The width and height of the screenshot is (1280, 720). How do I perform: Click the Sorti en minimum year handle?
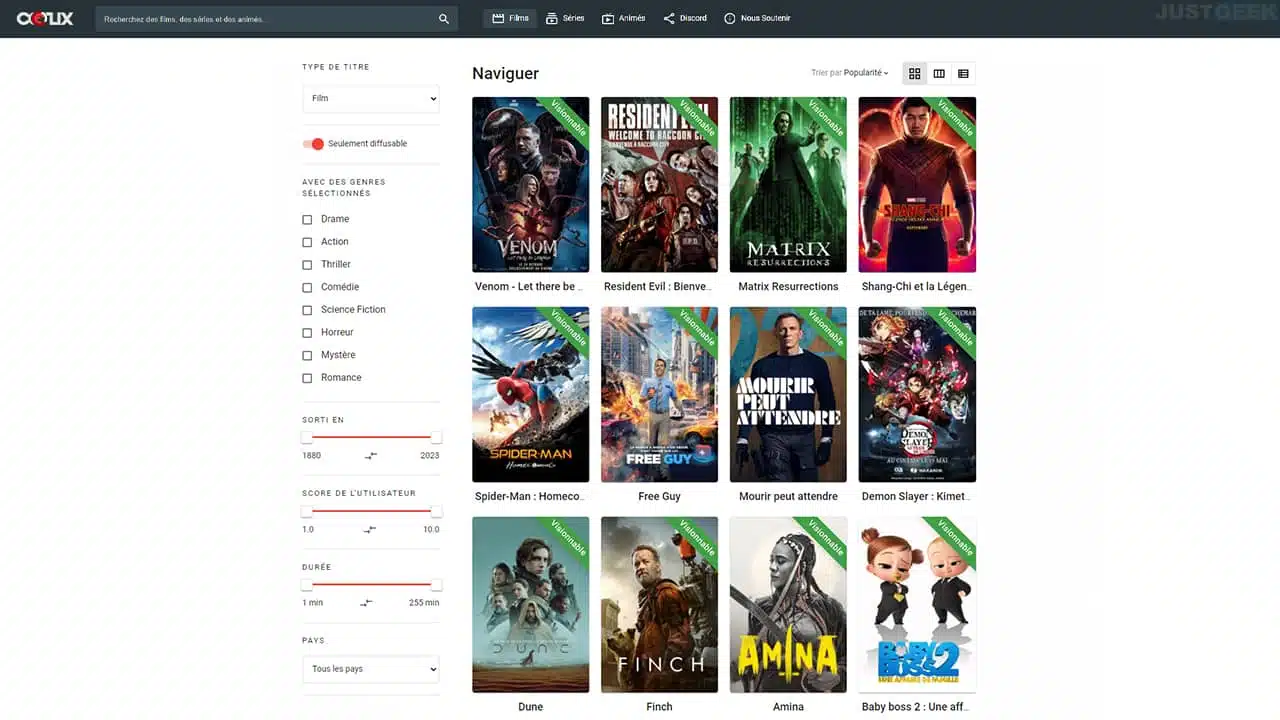tap(307, 437)
